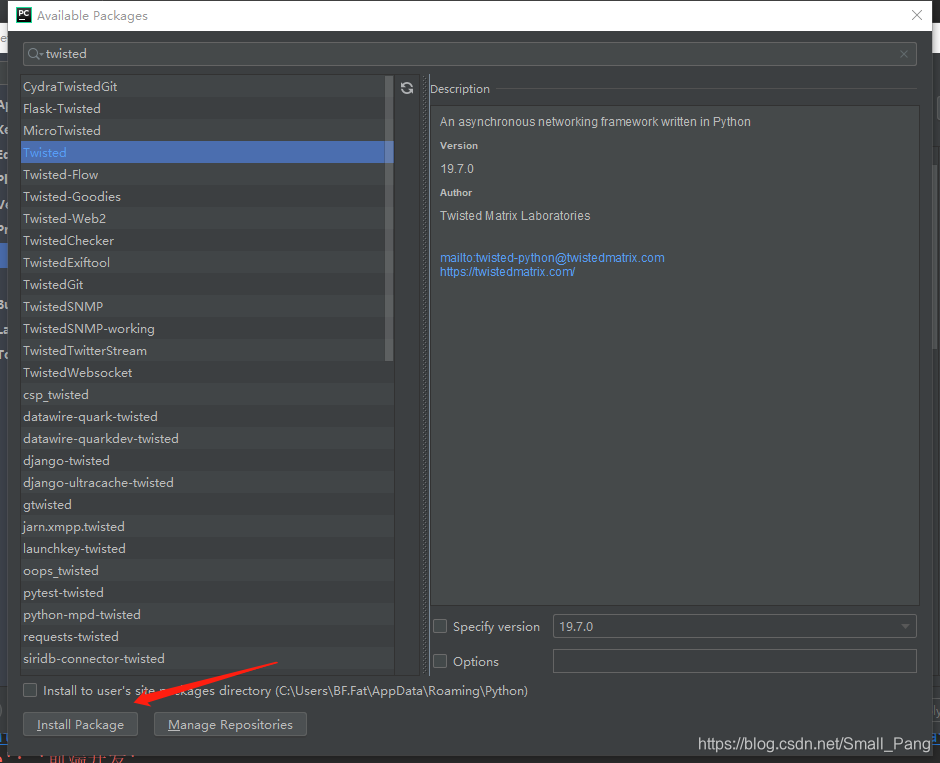940x763 pixels.
Task: Select Twisted-Flow package
Action: [207, 174]
